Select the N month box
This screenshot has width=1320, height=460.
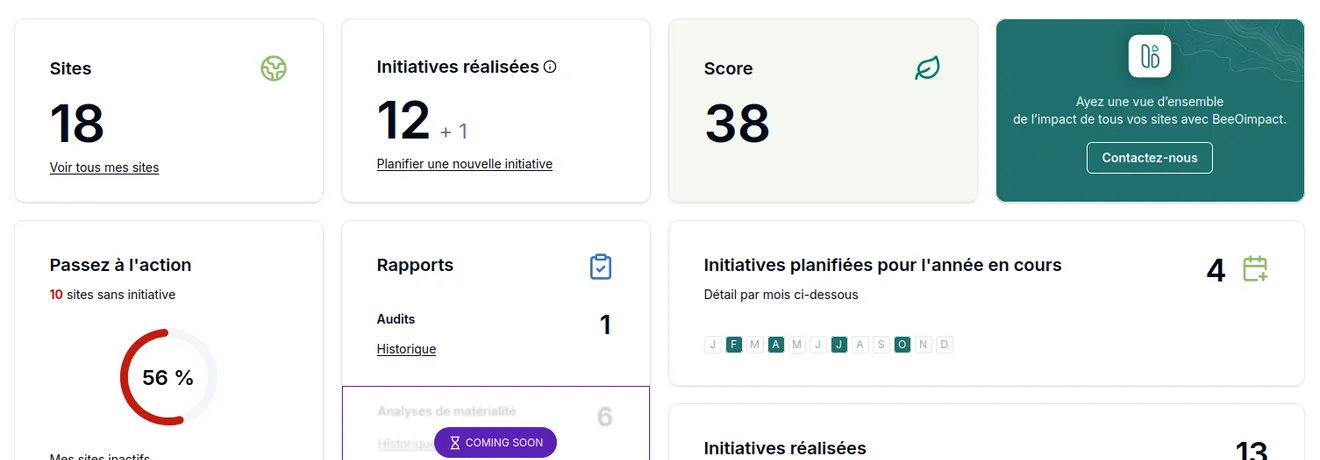click(923, 345)
